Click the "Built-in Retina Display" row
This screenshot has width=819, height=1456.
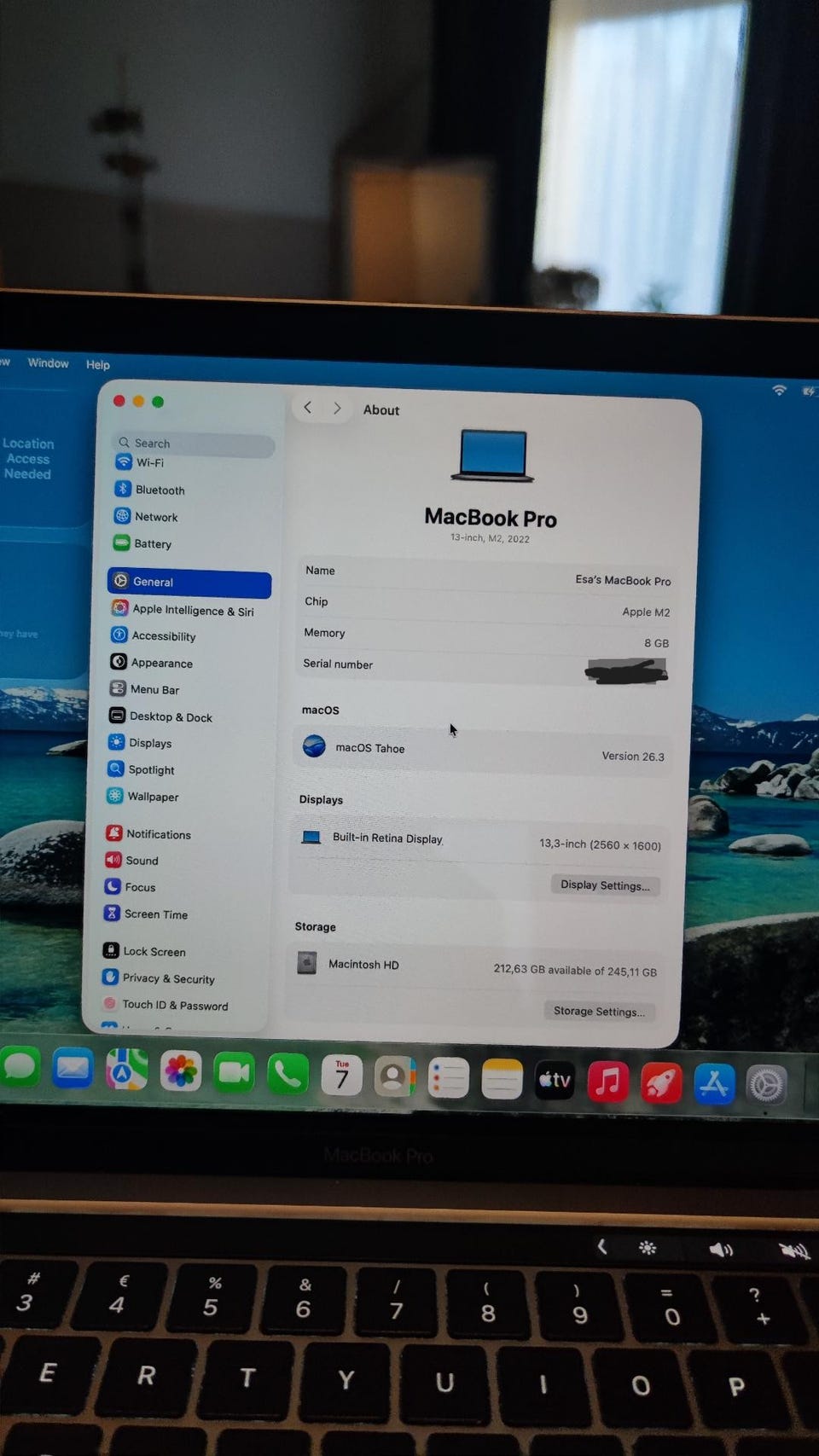click(479, 841)
